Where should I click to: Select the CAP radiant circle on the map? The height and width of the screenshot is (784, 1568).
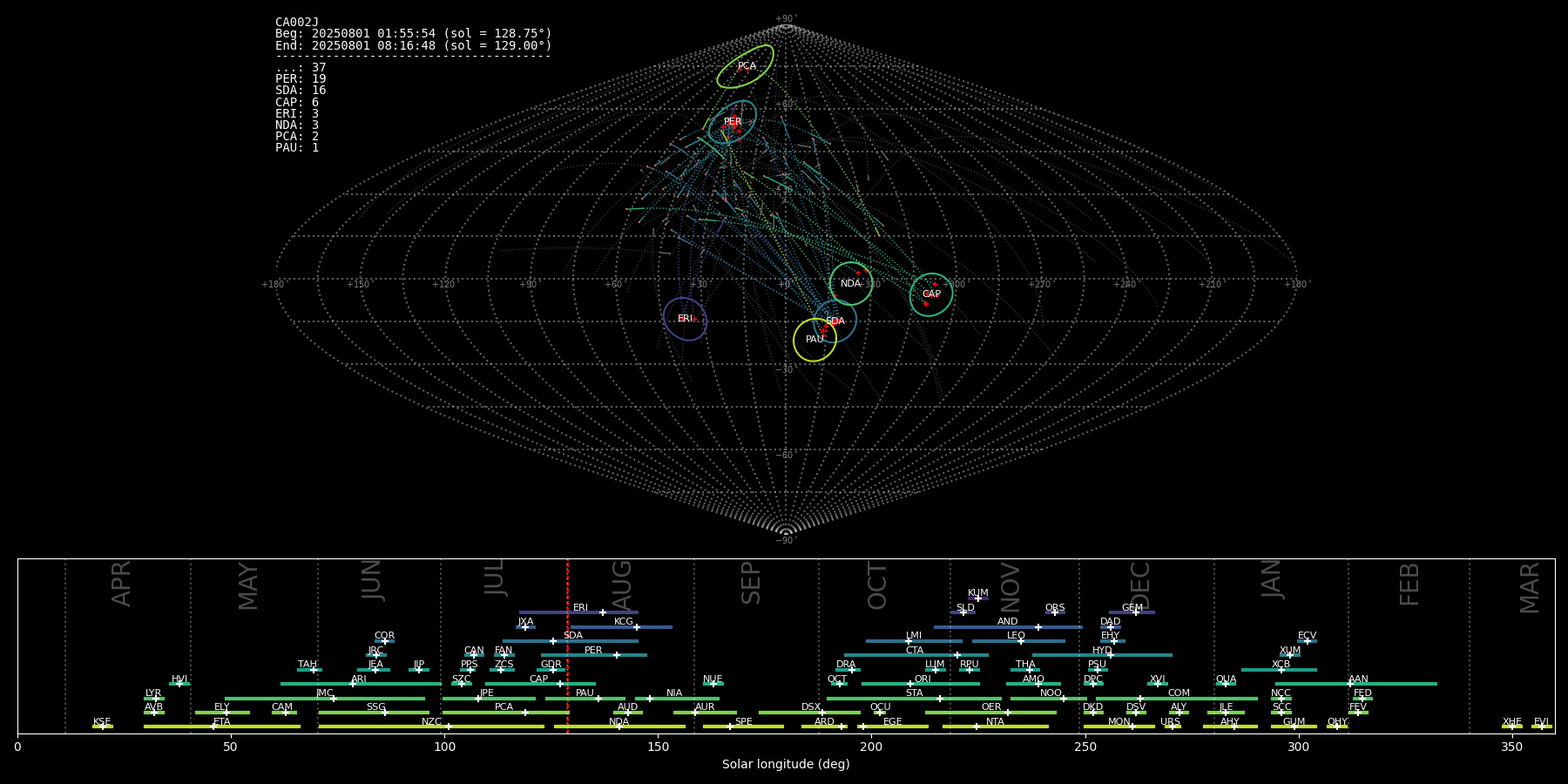(931, 294)
